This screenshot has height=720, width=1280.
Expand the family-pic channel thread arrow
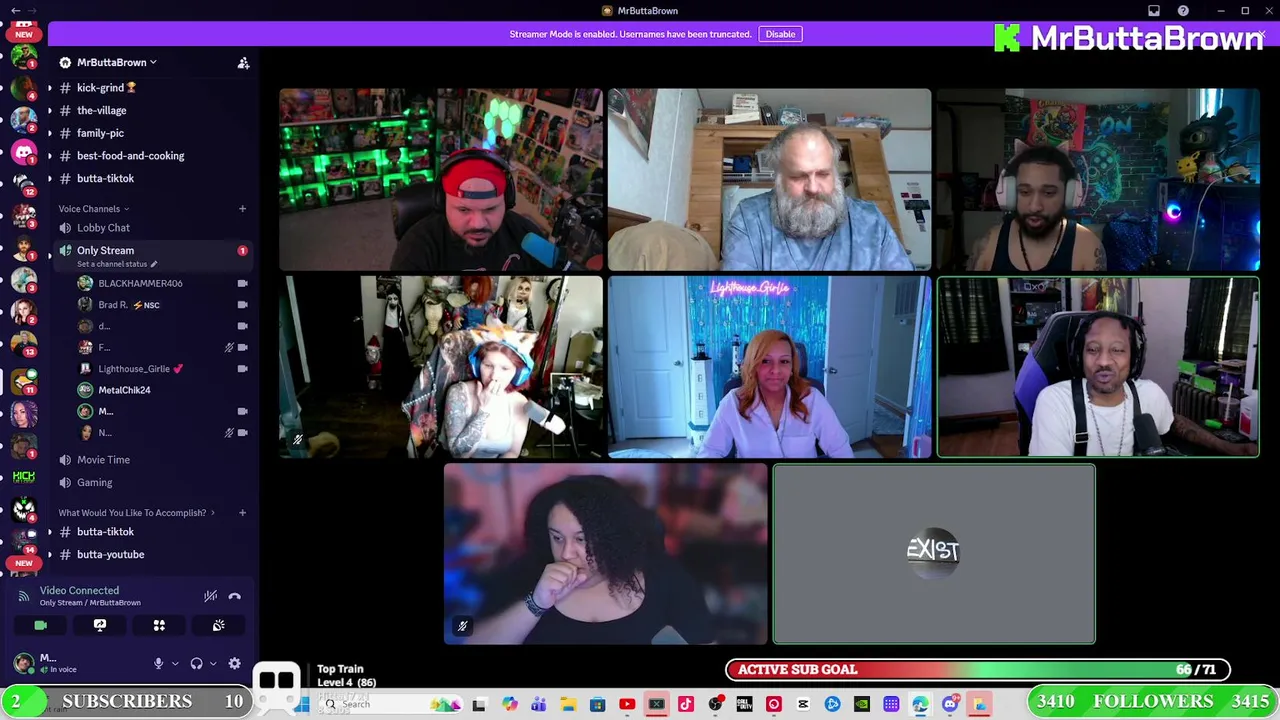pos(49,133)
